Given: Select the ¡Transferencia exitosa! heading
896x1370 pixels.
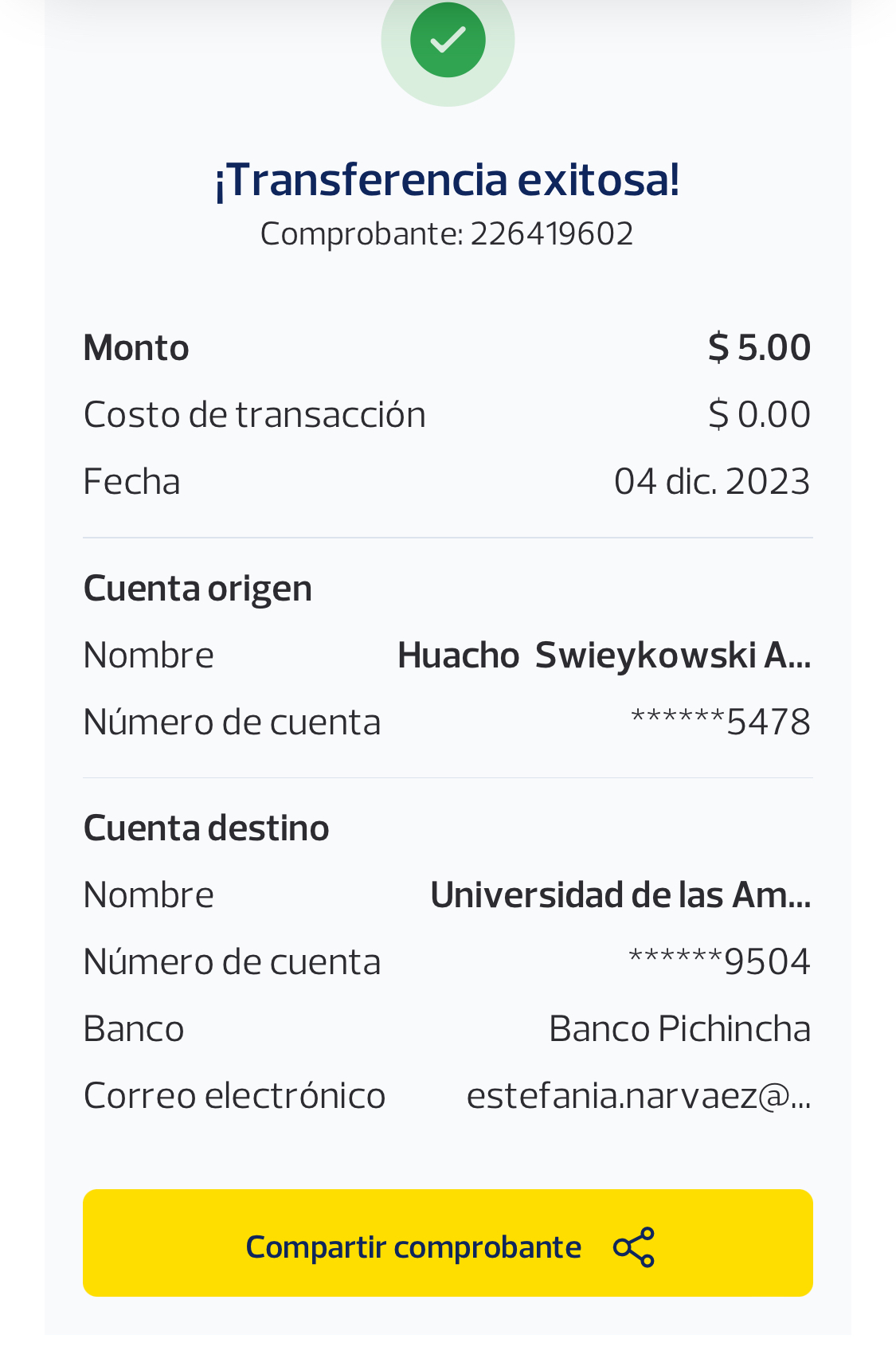Looking at the screenshot, I should [448, 179].
